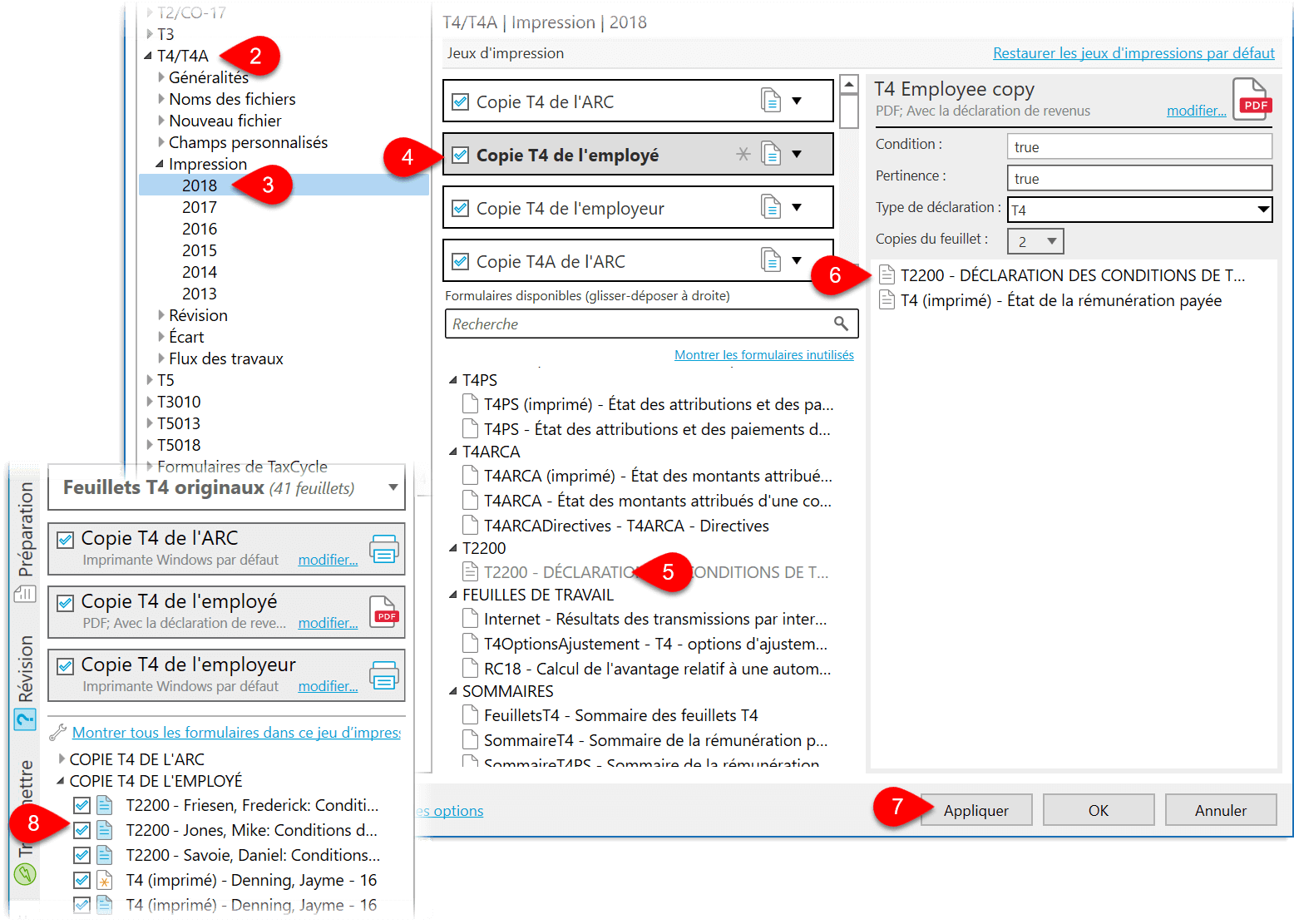This screenshot has height=924, width=1294.
Task: Open the Révision side tab
Action: (26, 670)
